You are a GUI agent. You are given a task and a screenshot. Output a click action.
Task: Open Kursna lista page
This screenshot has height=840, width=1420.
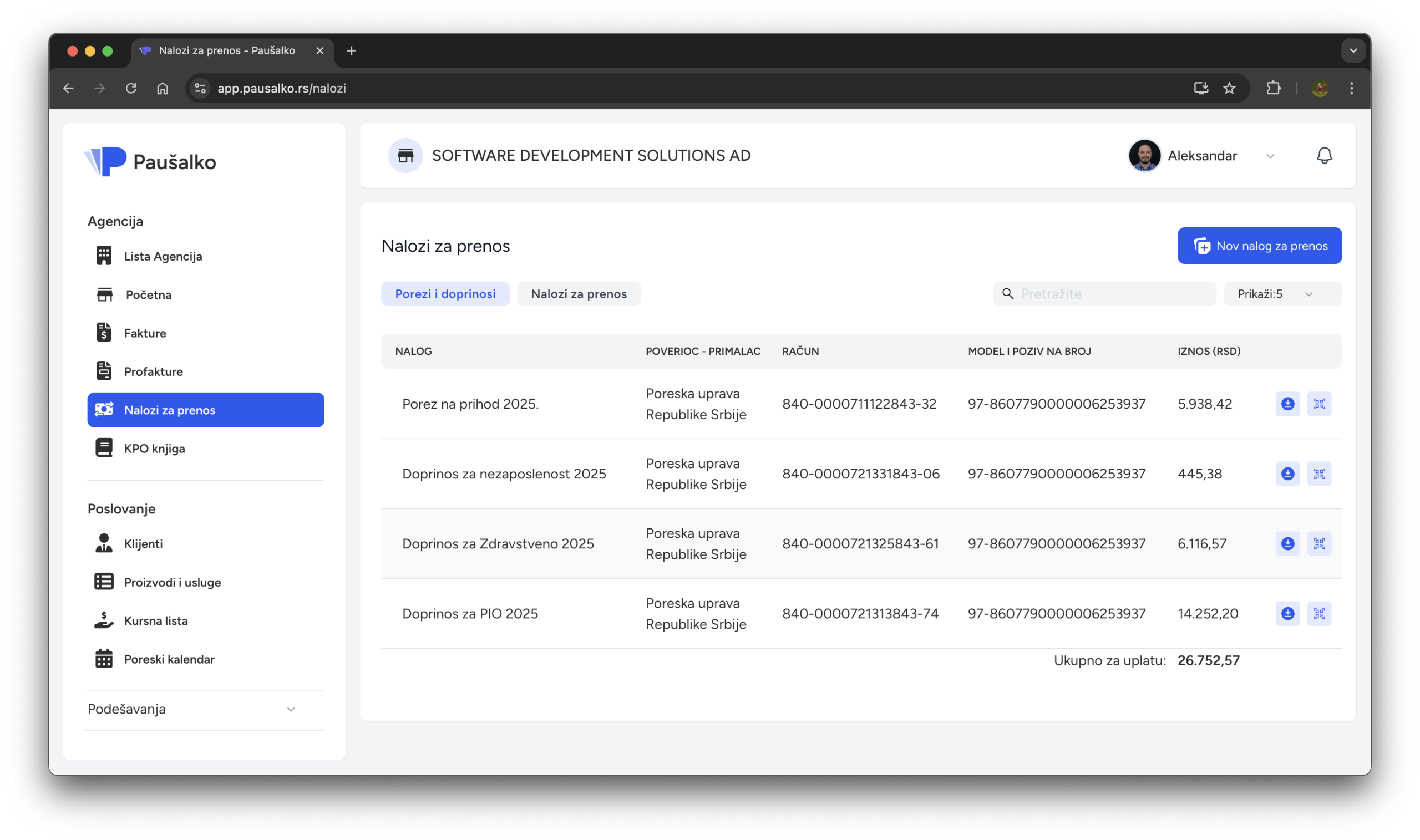click(x=155, y=621)
